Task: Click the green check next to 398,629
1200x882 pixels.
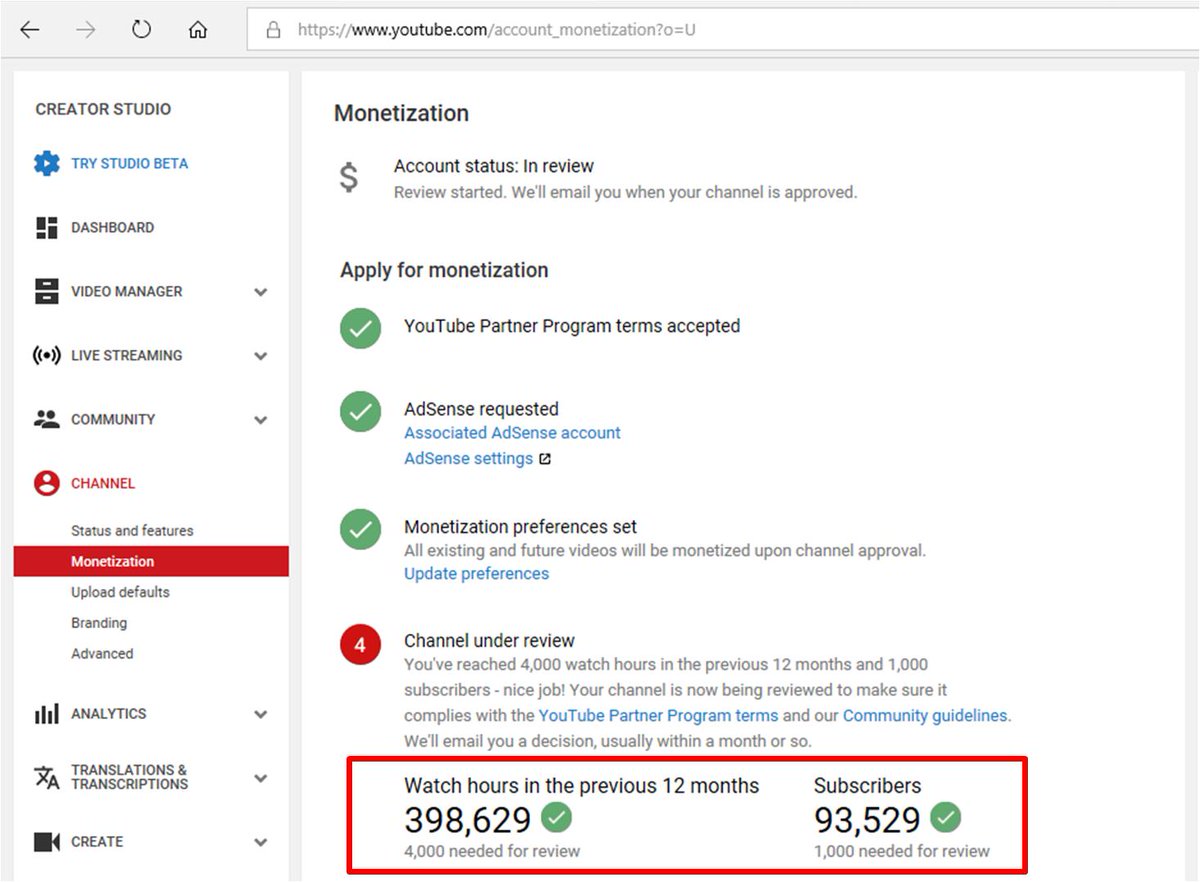Action: (557, 818)
